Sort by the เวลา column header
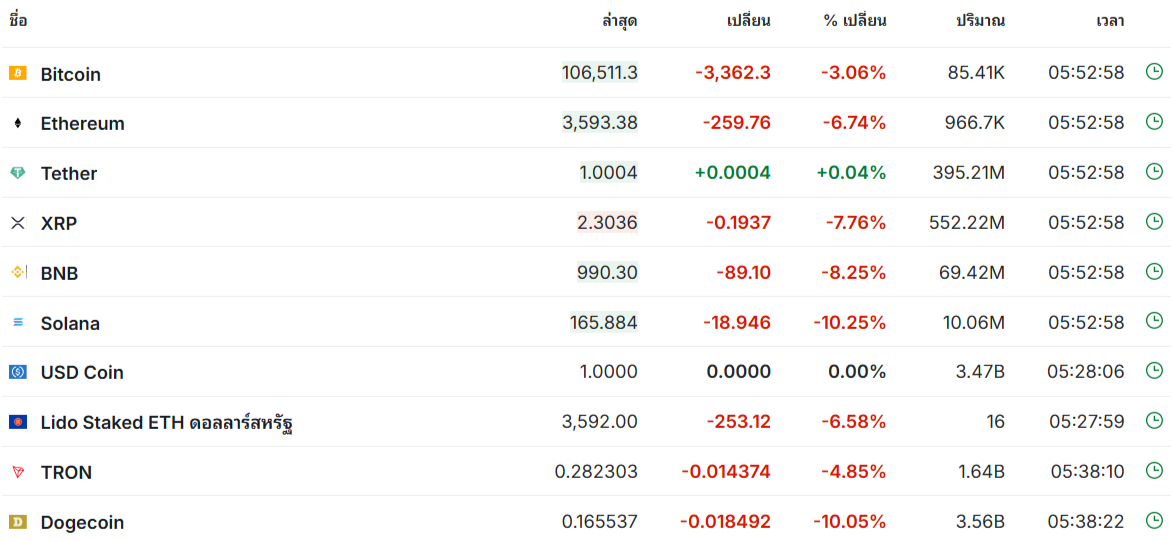Screen dimensions: 1173x541 pos(1109,20)
